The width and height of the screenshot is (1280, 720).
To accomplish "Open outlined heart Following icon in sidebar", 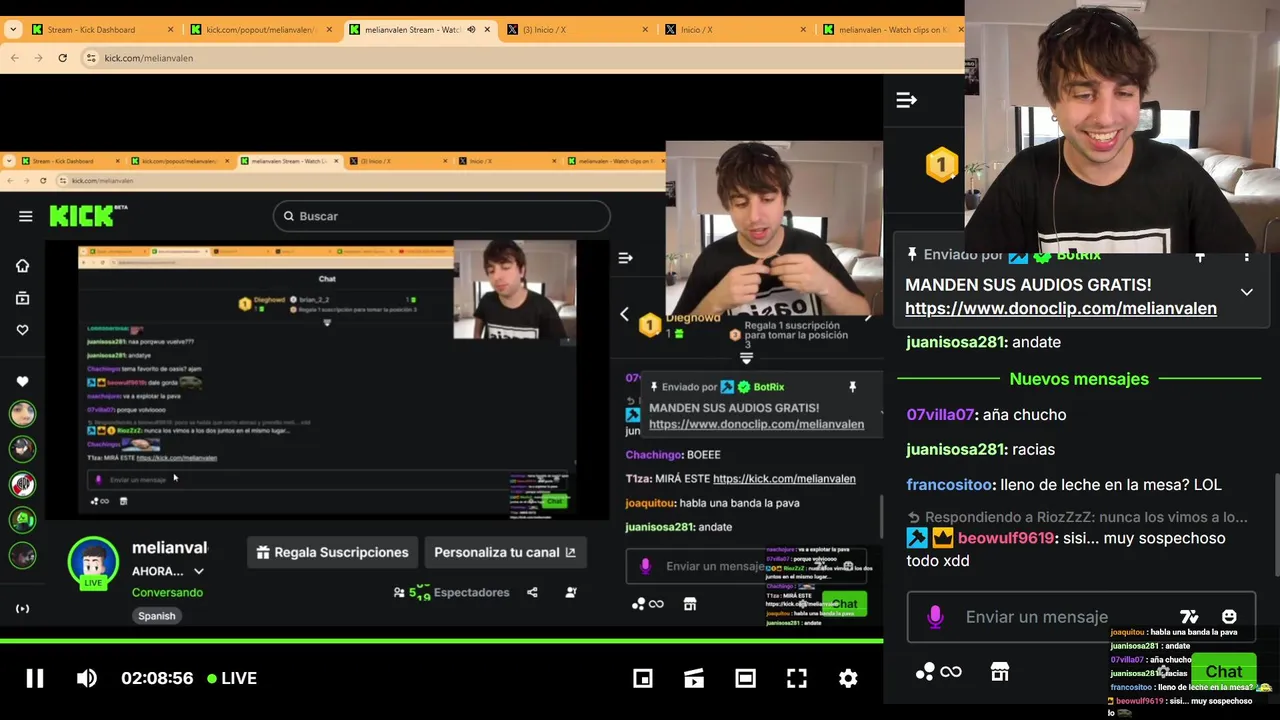I will tap(22, 330).
